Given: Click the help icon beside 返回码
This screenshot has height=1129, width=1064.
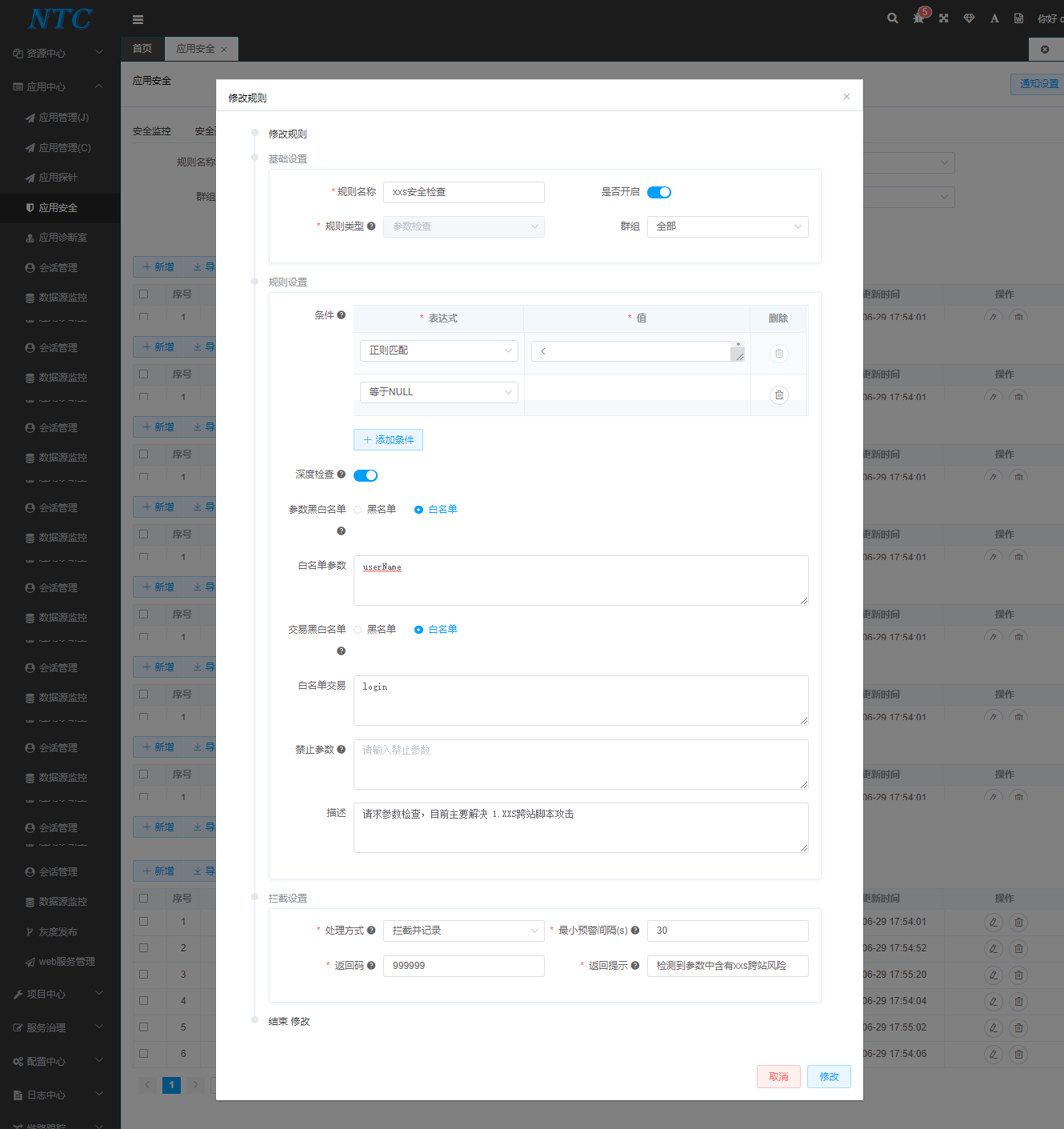Looking at the screenshot, I should (x=371, y=966).
